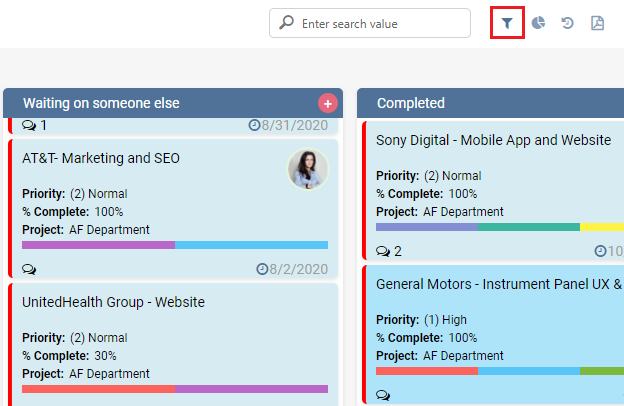Click (1) High priority on General Motors card
This screenshot has width=624, height=406.
click(445, 320)
